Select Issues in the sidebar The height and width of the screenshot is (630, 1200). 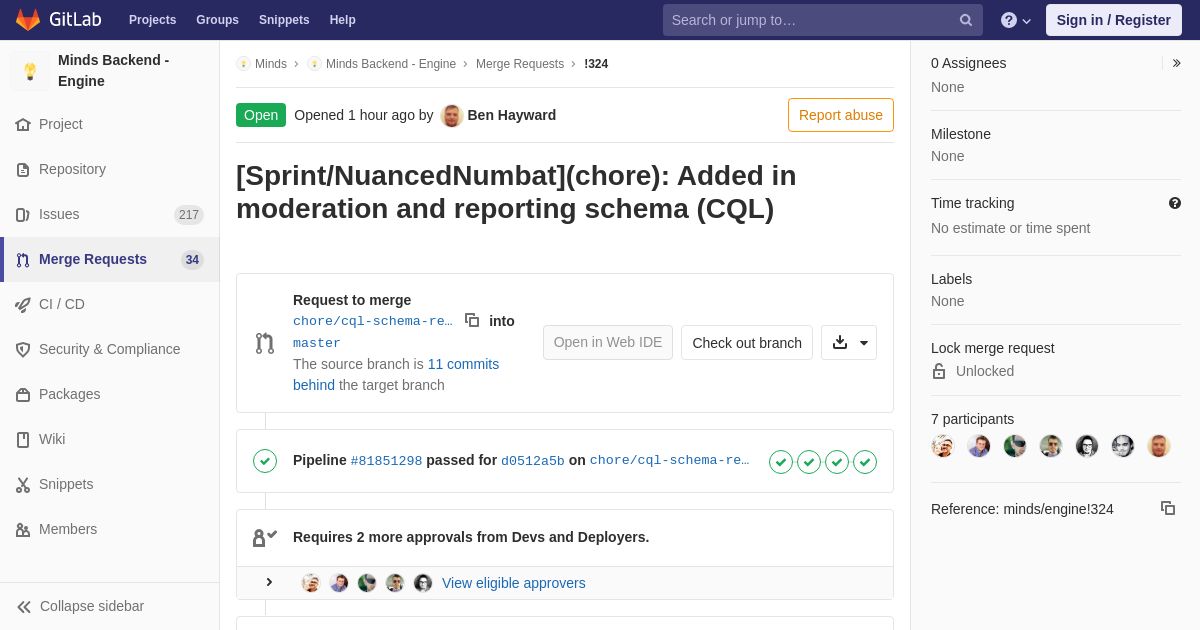point(110,215)
